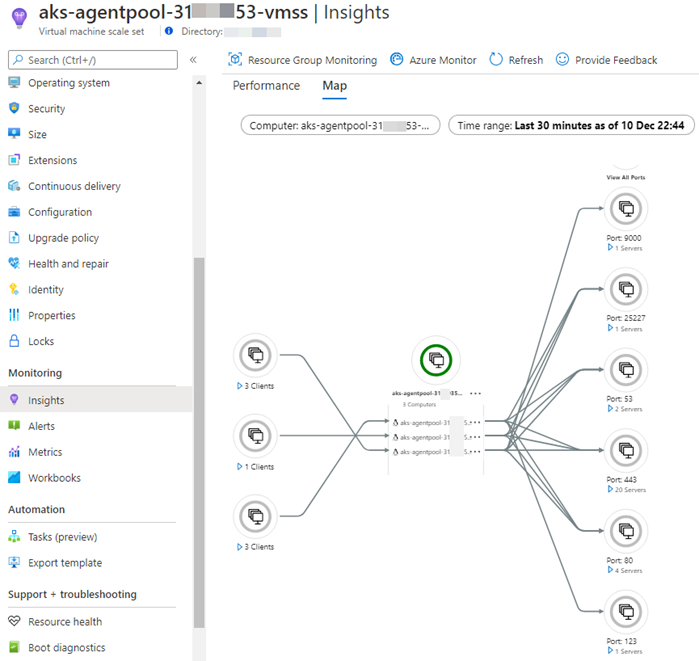Expand the 1 Clients group

click(x=238, y=467)
